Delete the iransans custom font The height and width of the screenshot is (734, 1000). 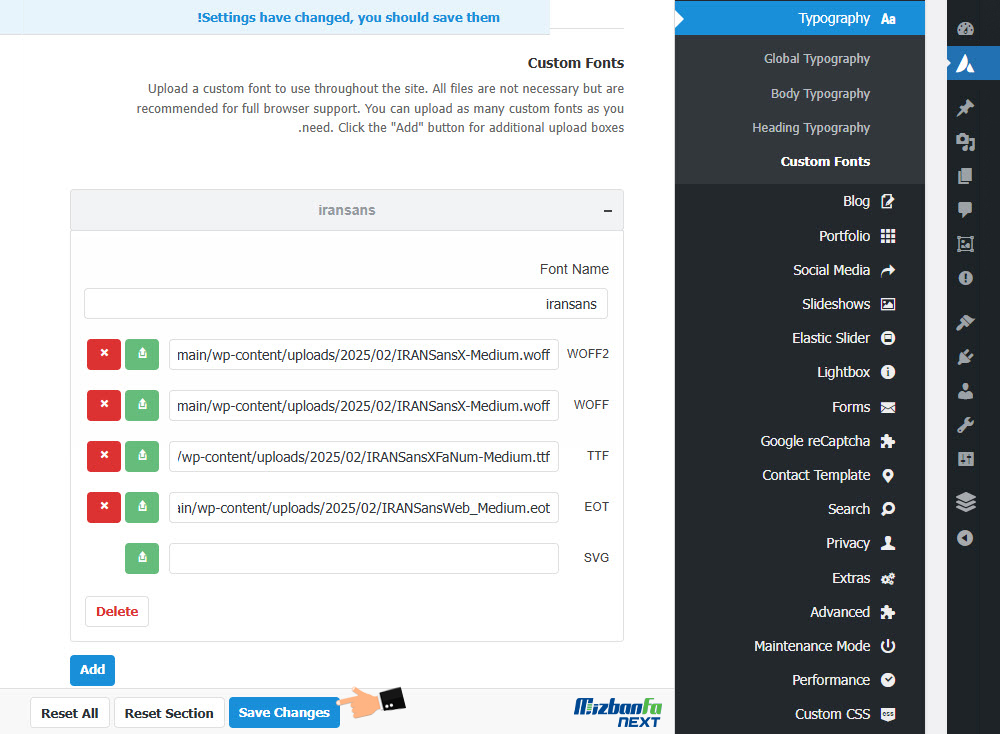117,612
